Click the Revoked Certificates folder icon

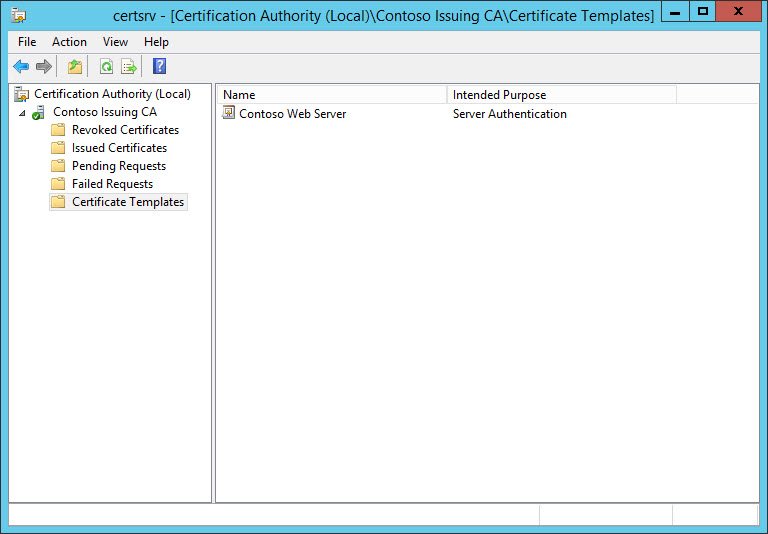58,130
